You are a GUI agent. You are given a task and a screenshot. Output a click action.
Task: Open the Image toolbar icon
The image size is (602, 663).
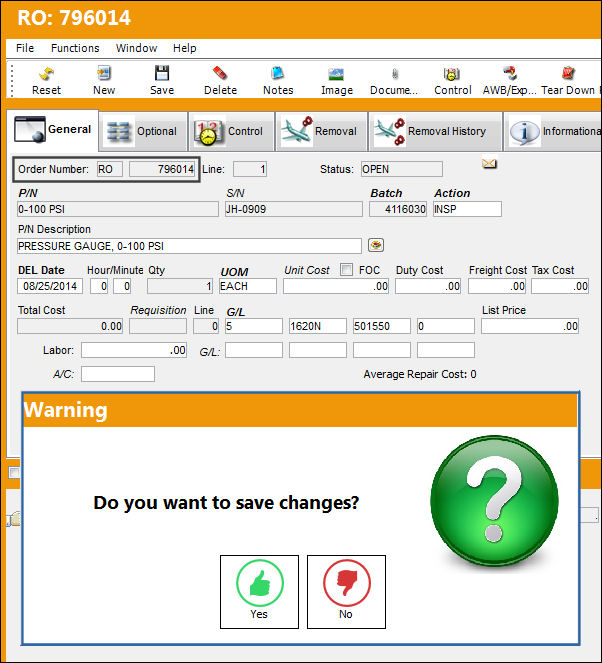tap(337, 74)
